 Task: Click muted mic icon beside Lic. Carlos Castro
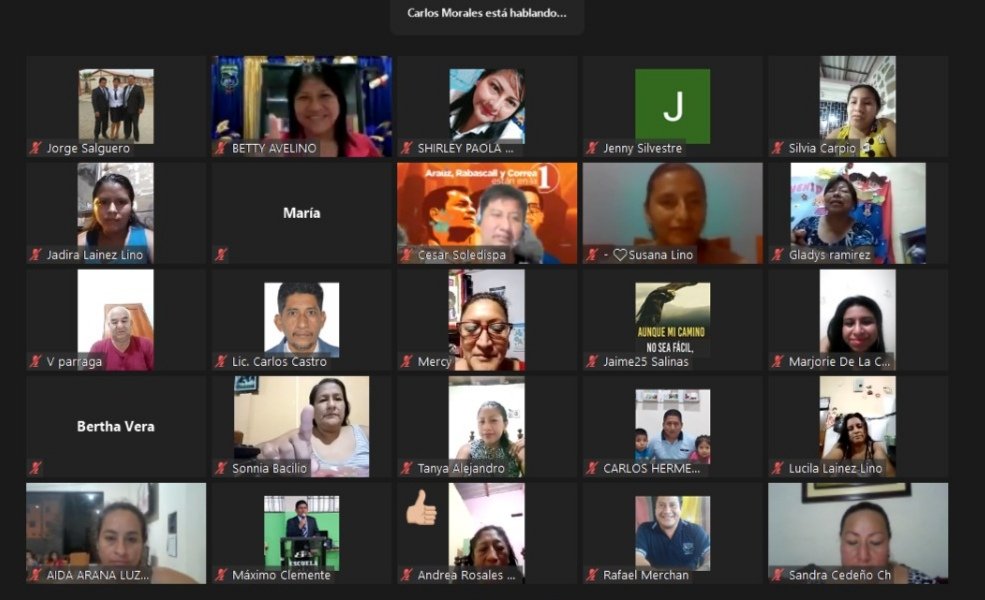[220, 362]
